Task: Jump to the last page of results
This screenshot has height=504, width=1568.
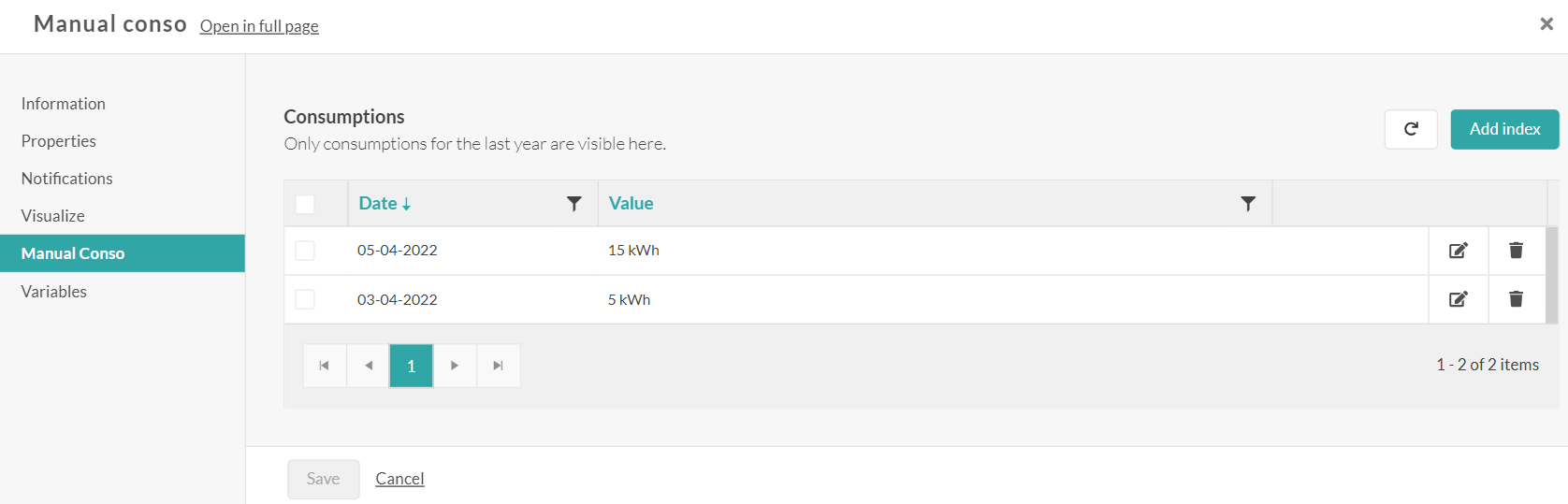Action: (x=499, y=366)
